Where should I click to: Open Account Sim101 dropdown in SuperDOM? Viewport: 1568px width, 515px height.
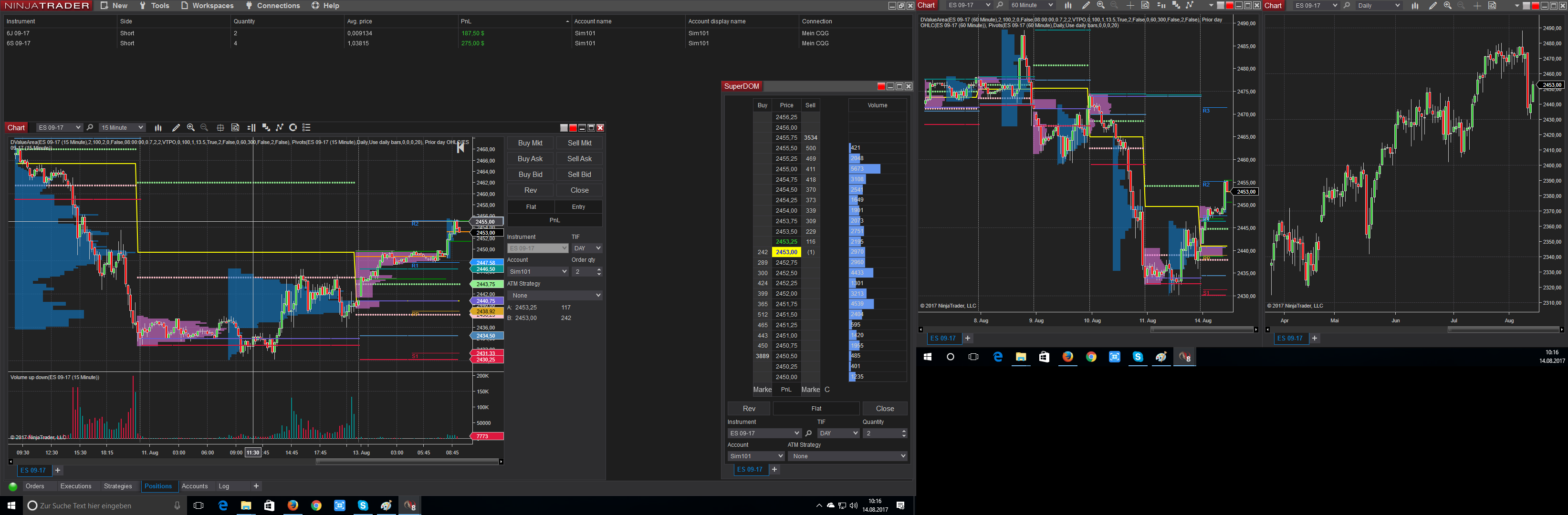pos(756,456)
